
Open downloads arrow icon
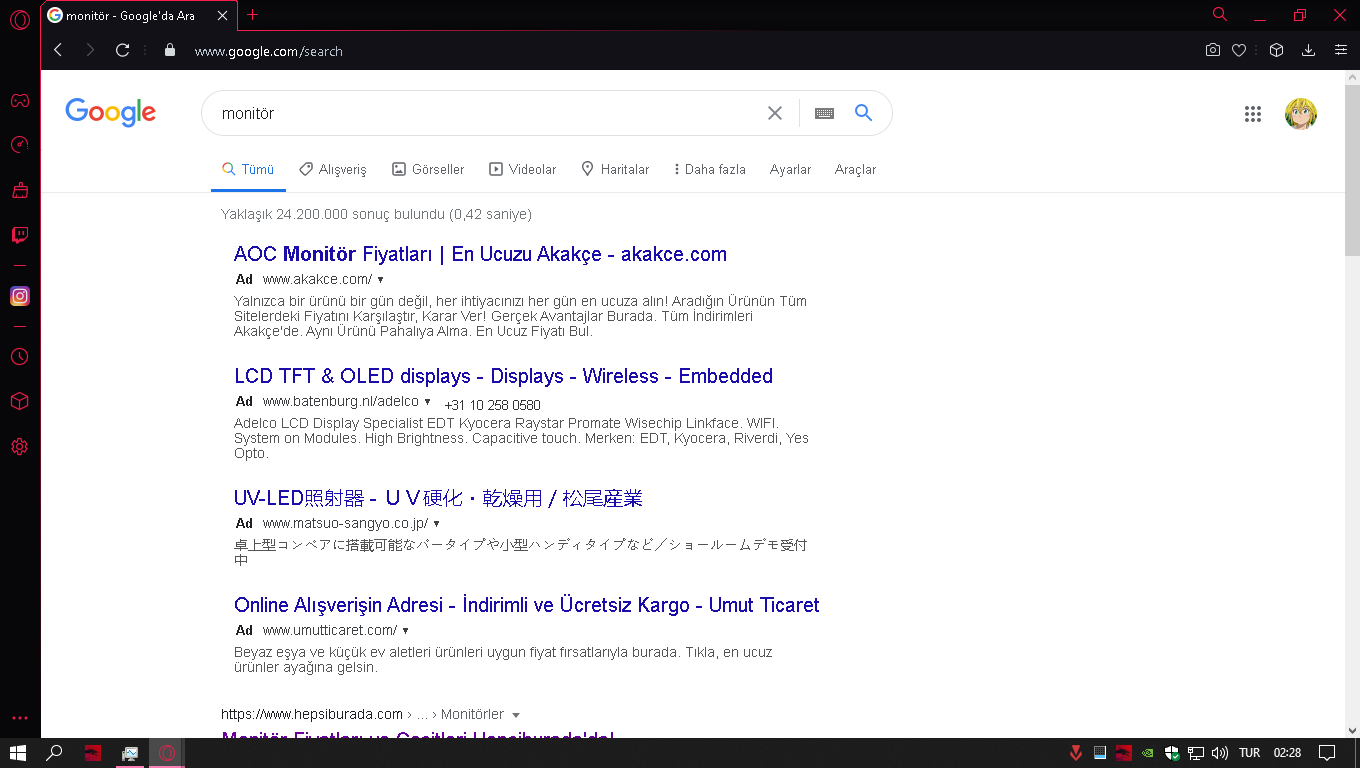point(1308,50)
